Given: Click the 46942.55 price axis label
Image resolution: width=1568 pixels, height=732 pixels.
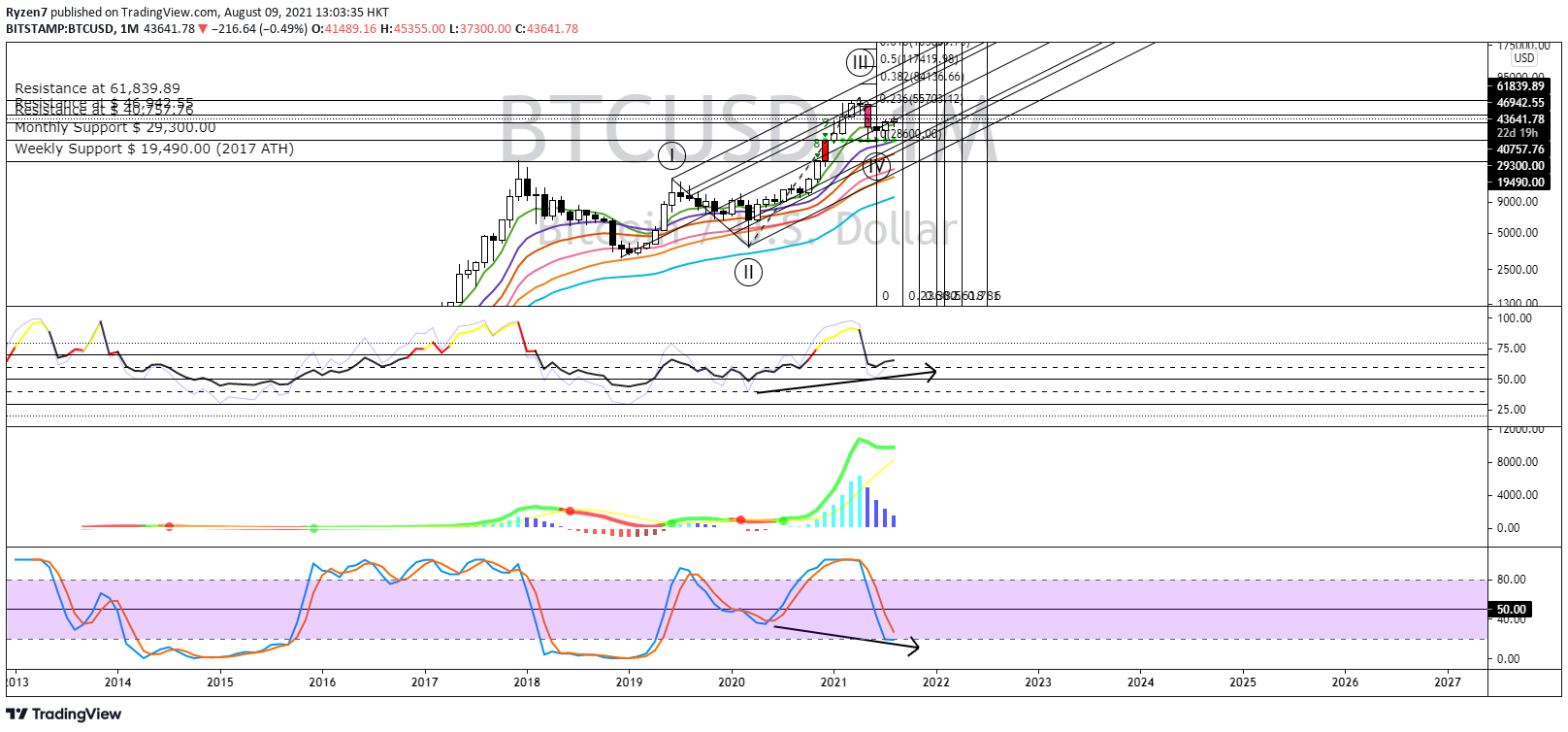Looking at the screenshot, I should click(x=1520, y=103).
